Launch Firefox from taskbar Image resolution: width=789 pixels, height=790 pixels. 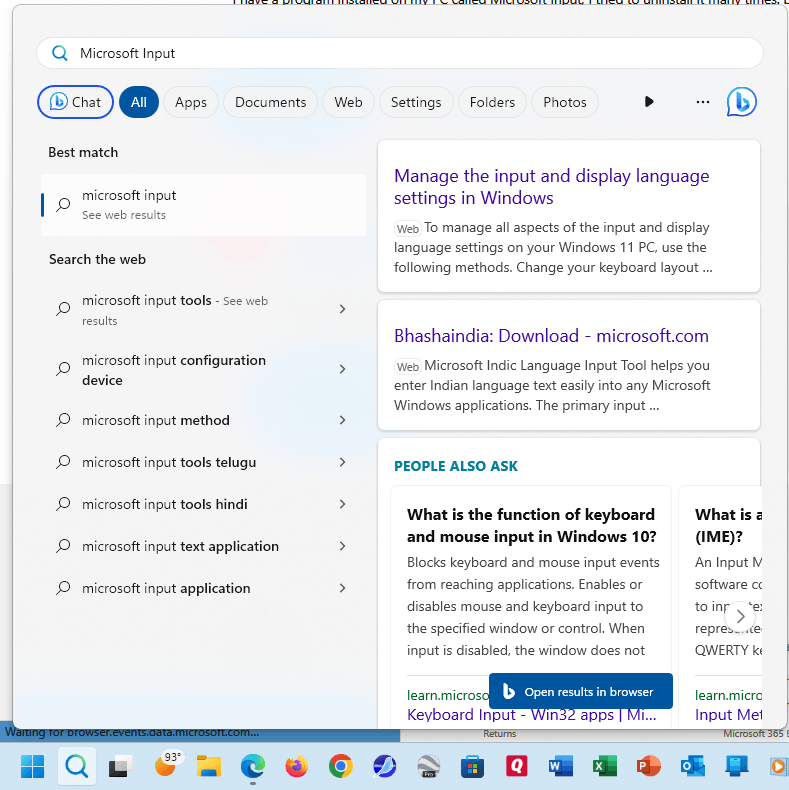point(296,766)
